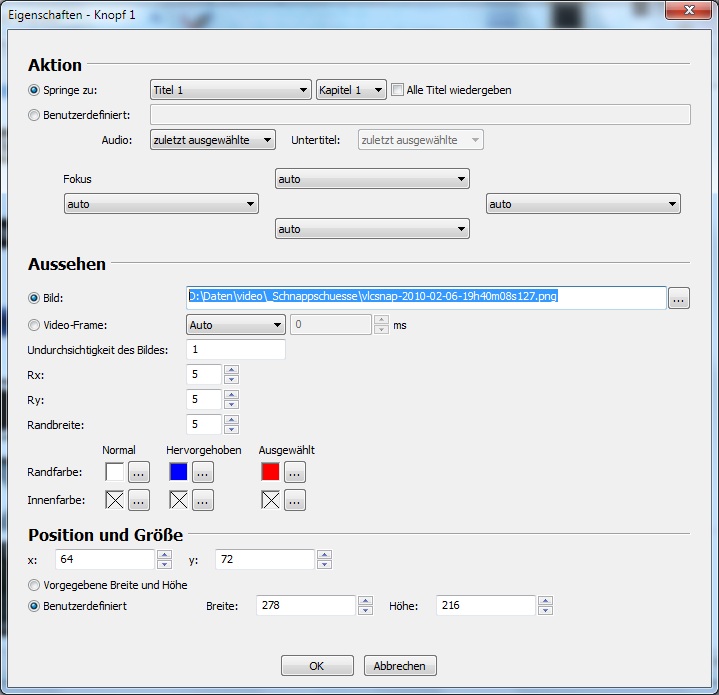Click the Undurchsichtigkeit des Bildes input field
719x695 pixels.
(x=235, y=350)
